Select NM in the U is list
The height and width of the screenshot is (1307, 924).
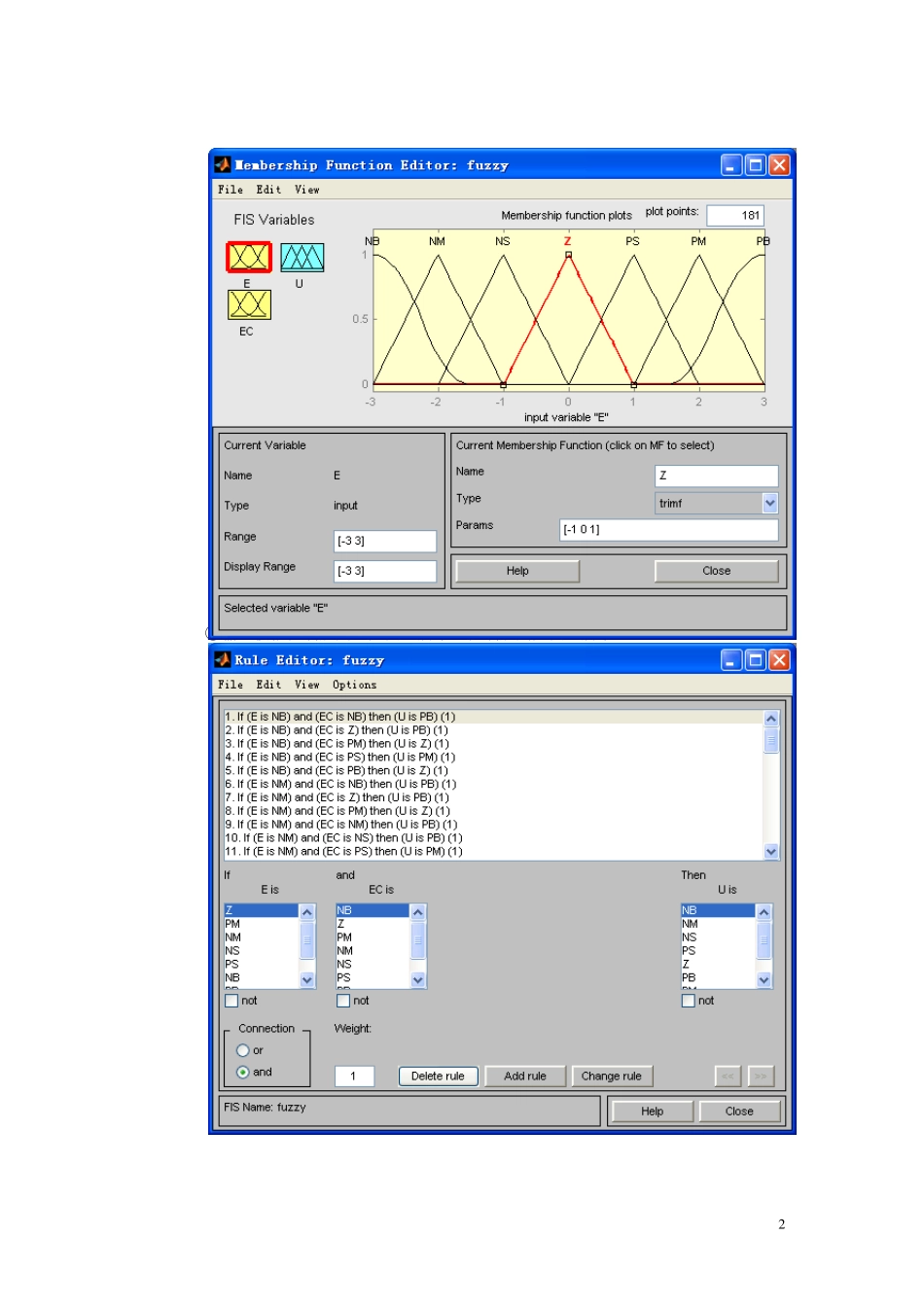click(719, 925)
